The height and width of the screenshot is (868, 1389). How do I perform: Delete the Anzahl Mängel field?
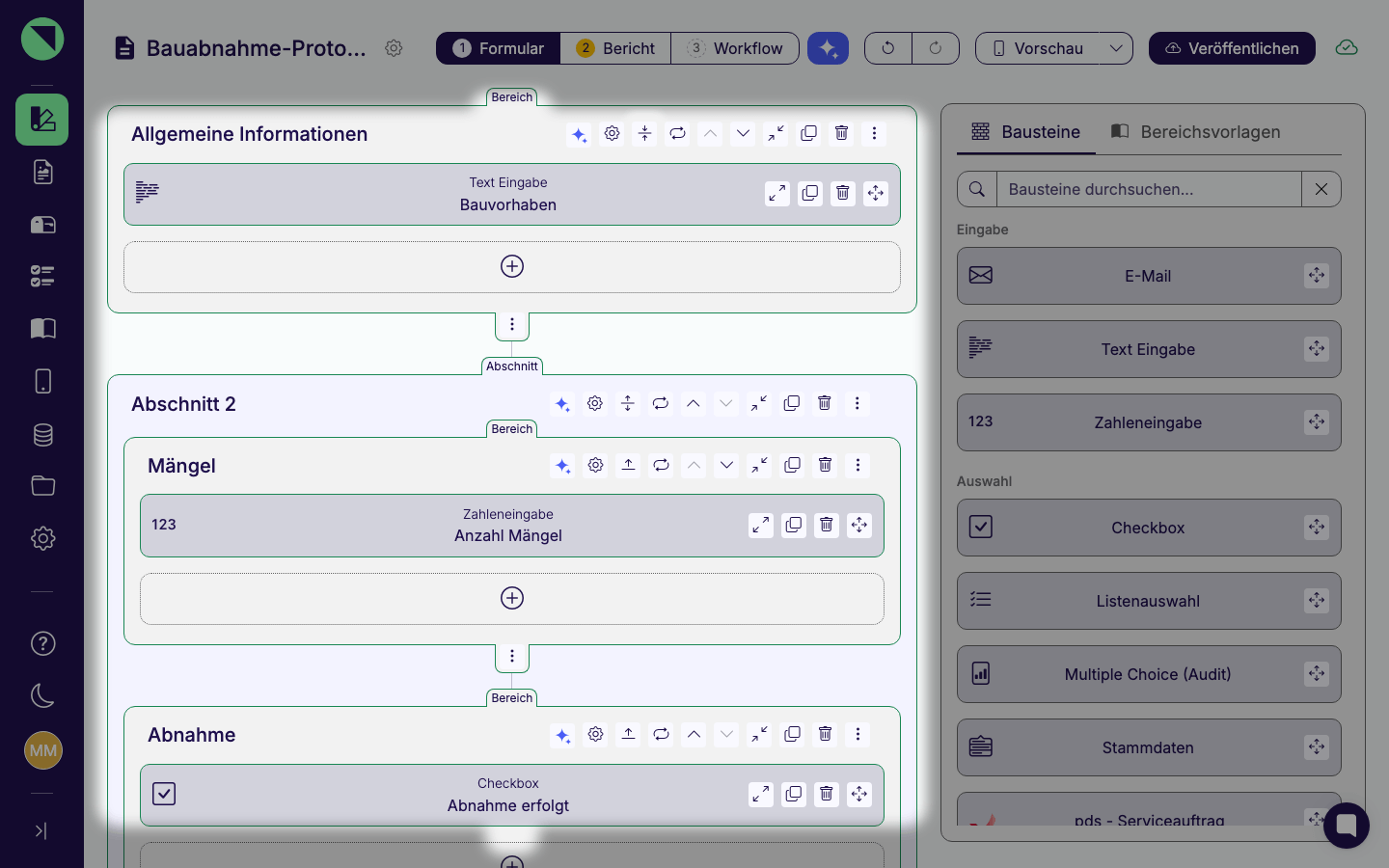coord(827,525)
